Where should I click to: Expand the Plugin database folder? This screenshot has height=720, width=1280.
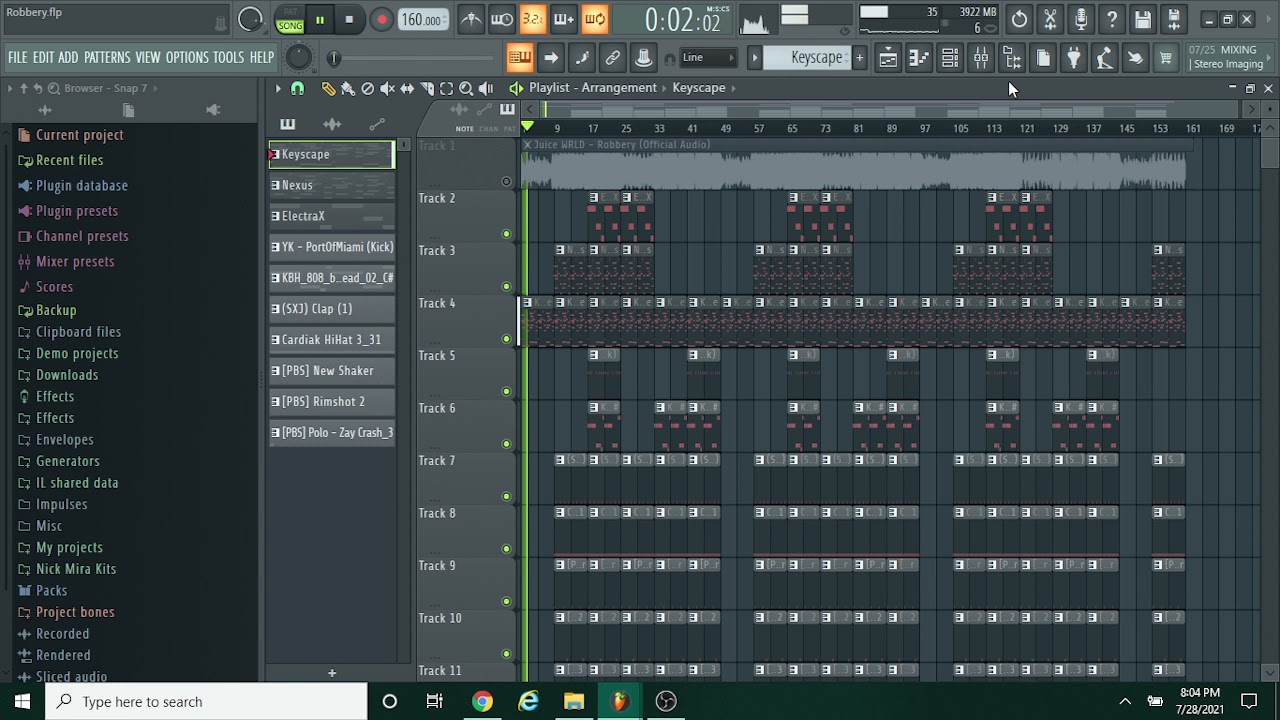(x=82, y=185)
